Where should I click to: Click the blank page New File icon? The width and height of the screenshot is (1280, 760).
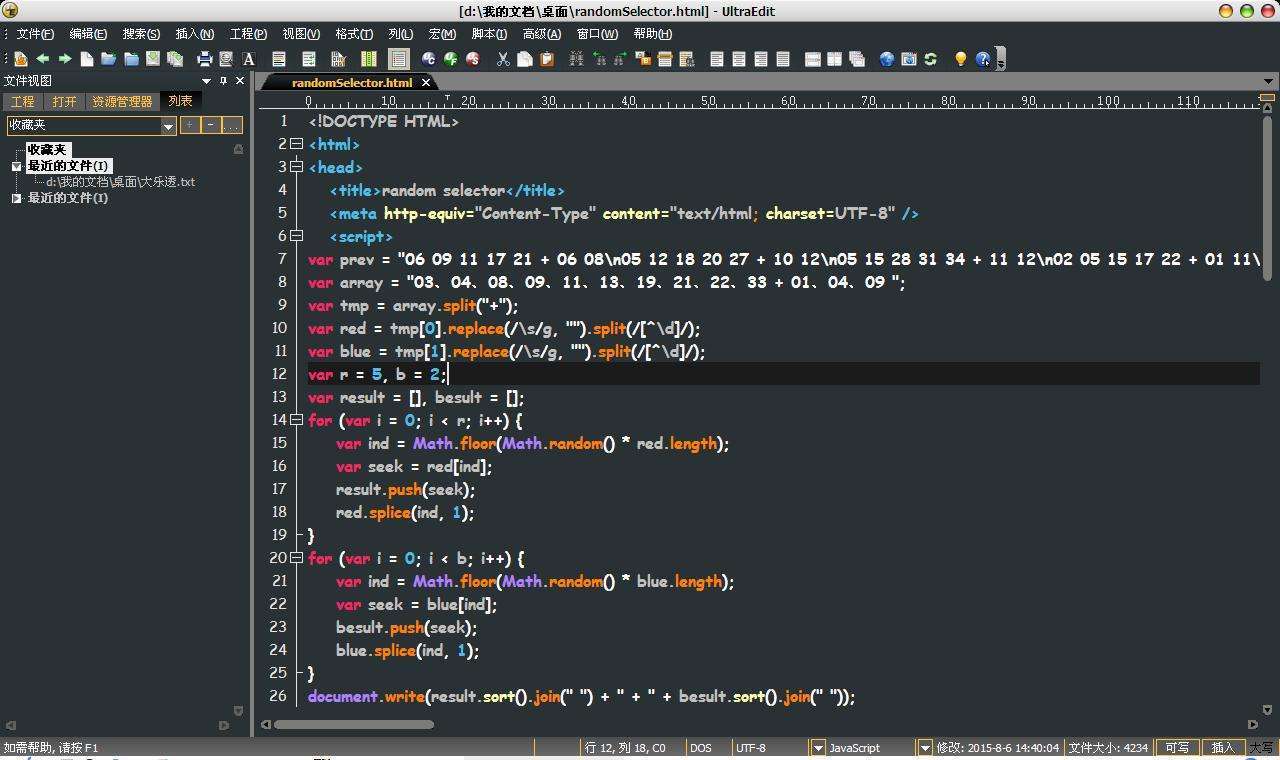pos(87,59)
